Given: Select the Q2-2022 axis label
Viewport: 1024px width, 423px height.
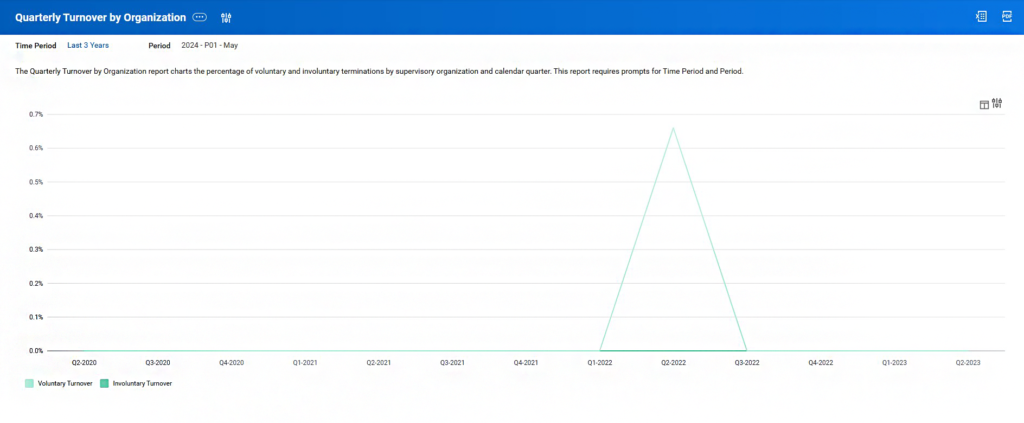Looking at the screenshot, I should click(673, 362).
